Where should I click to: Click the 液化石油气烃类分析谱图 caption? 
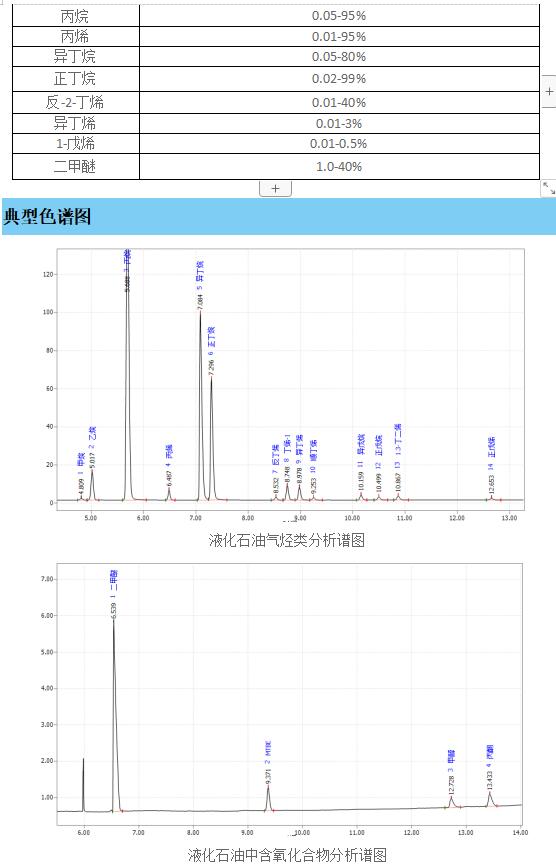pyautogui.click(x=287, y=540)
